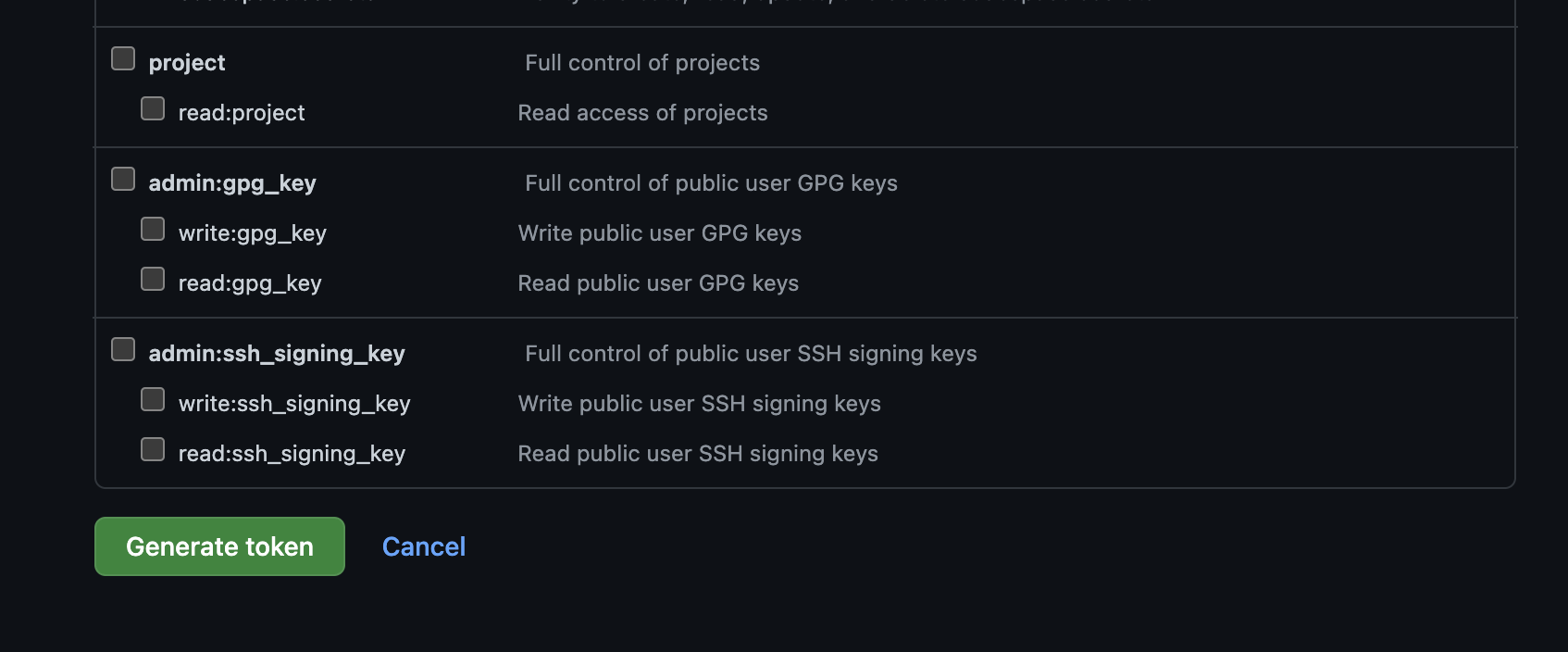Enable the admin:ssh_signing_key checkbox

click(x=123, y=349)
